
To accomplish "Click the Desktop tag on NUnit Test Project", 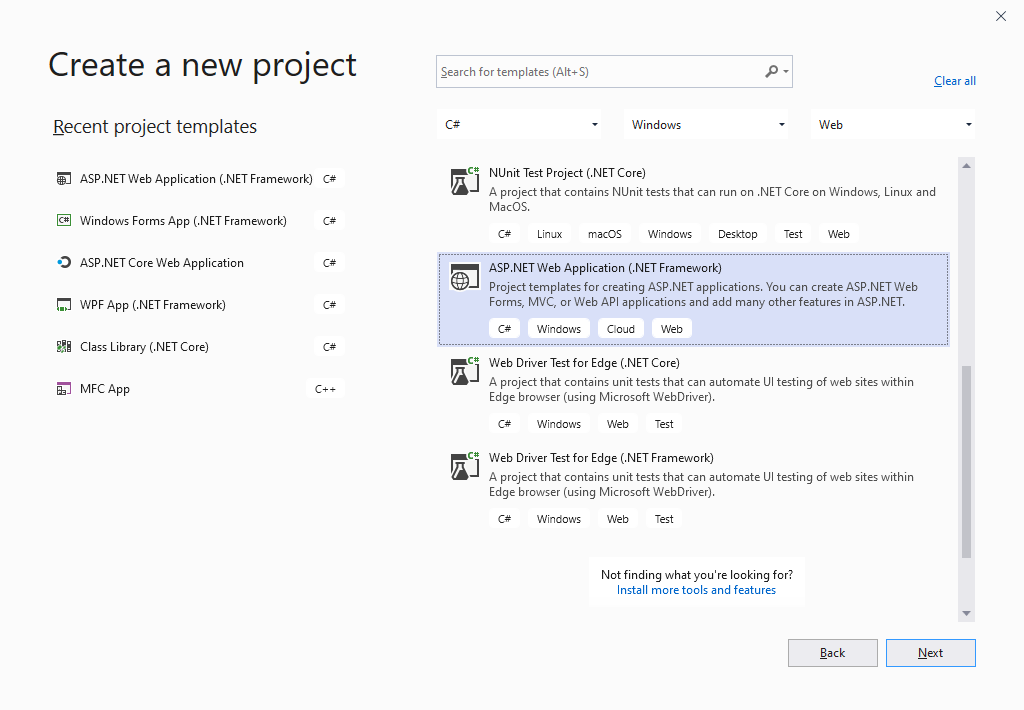I will point(737,234).
